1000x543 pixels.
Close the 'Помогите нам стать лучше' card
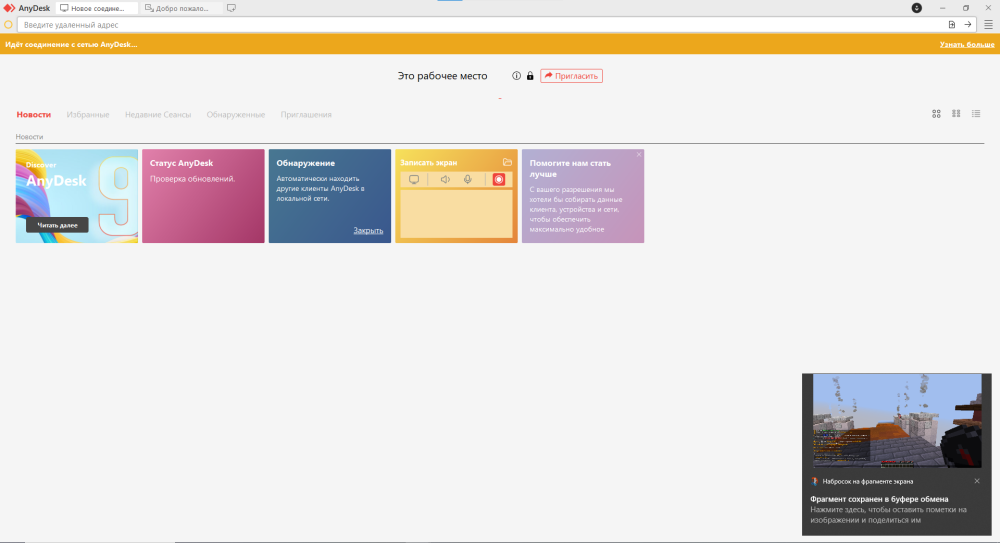pos(638,155)
